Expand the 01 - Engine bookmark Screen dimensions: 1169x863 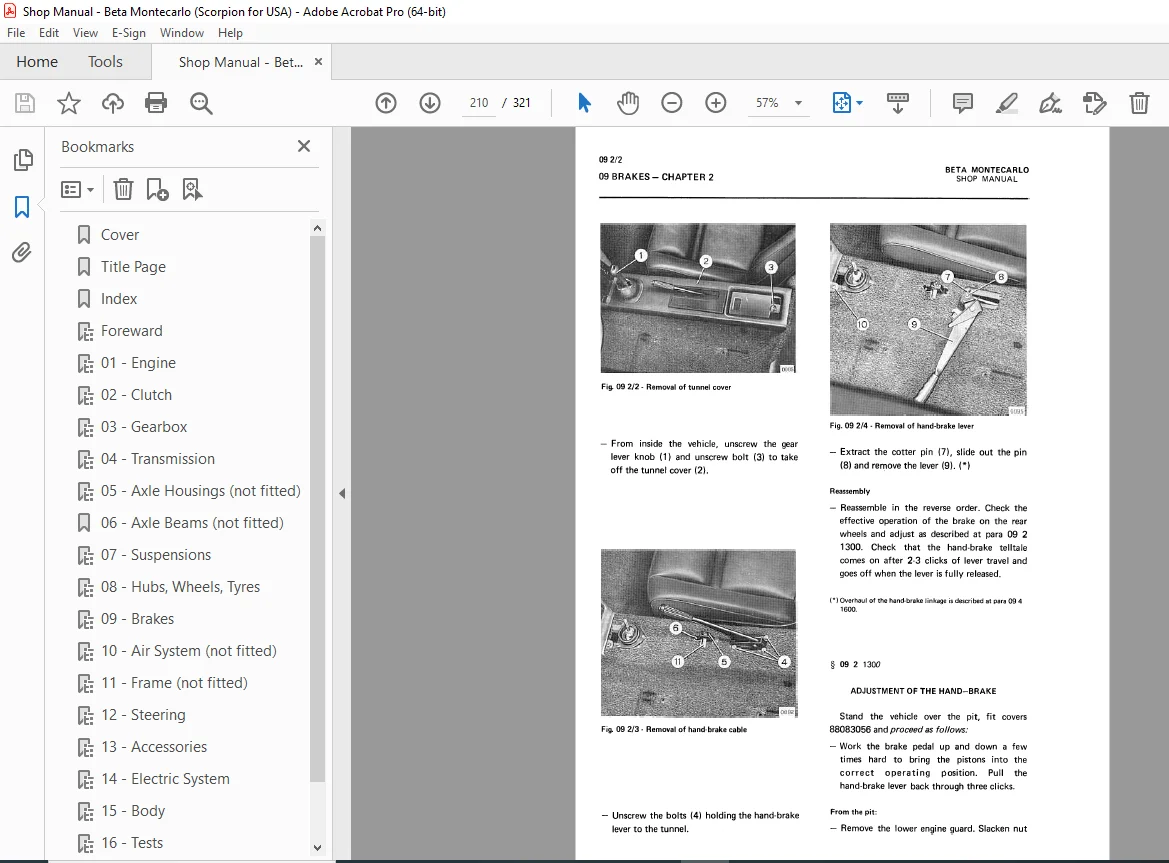(85, 363)
